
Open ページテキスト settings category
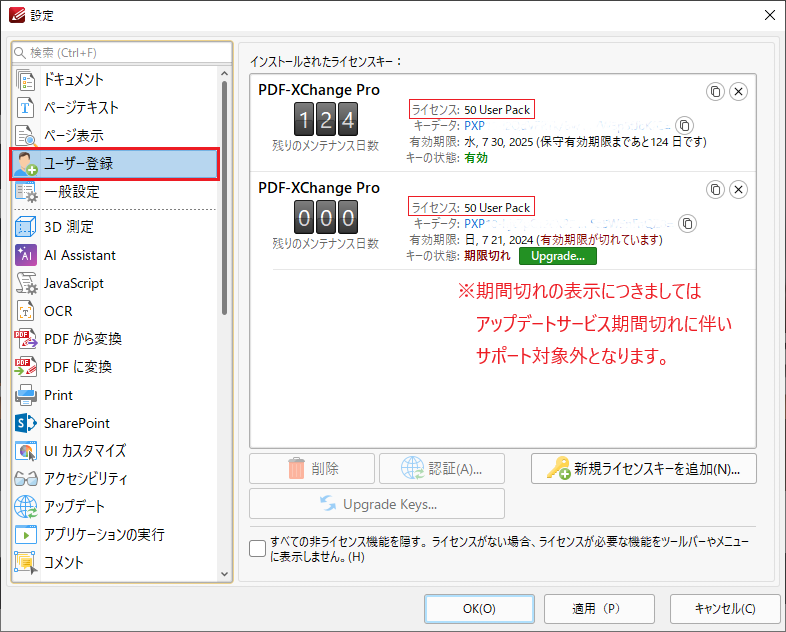point(115,108)
